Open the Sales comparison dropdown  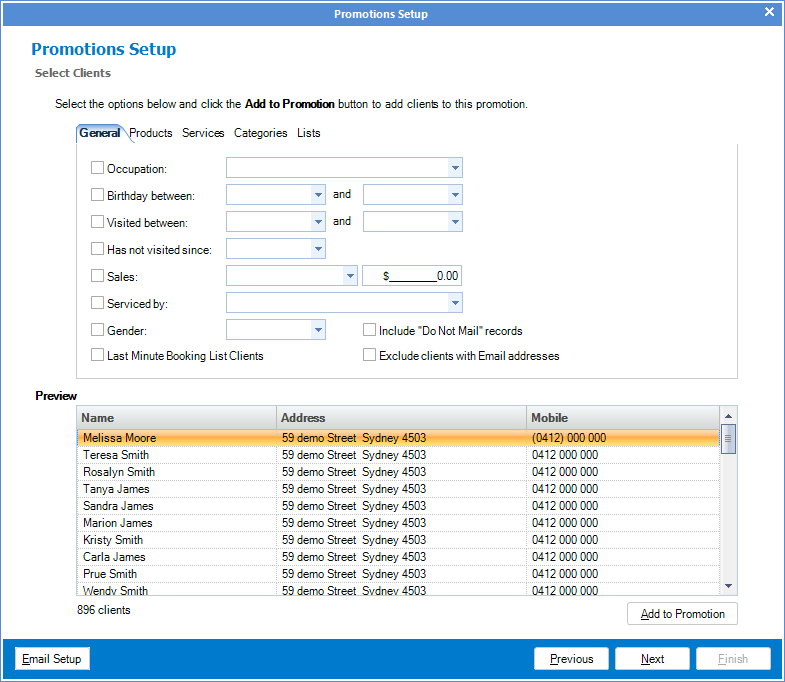(349, 276)
